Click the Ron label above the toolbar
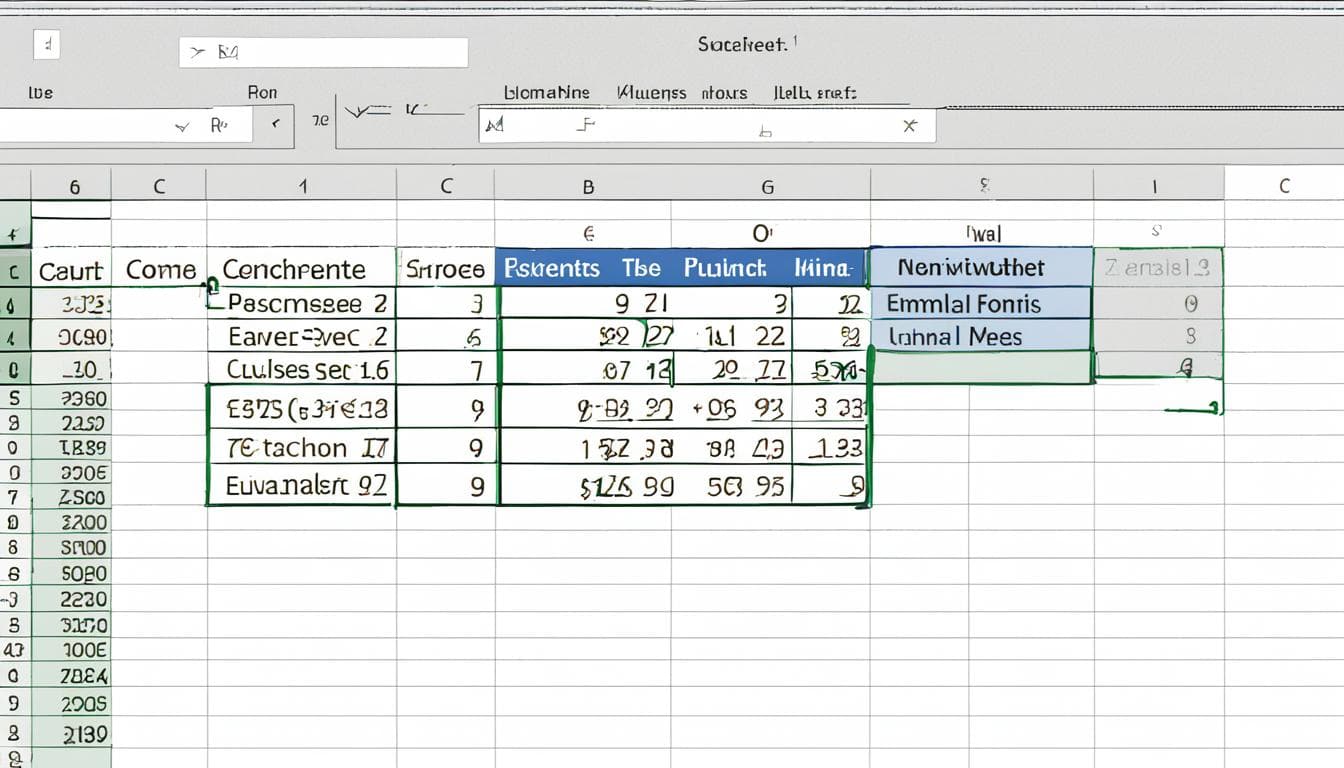Screen dimensions: 1344x768 pyautogui.click(x=263, y=92)
